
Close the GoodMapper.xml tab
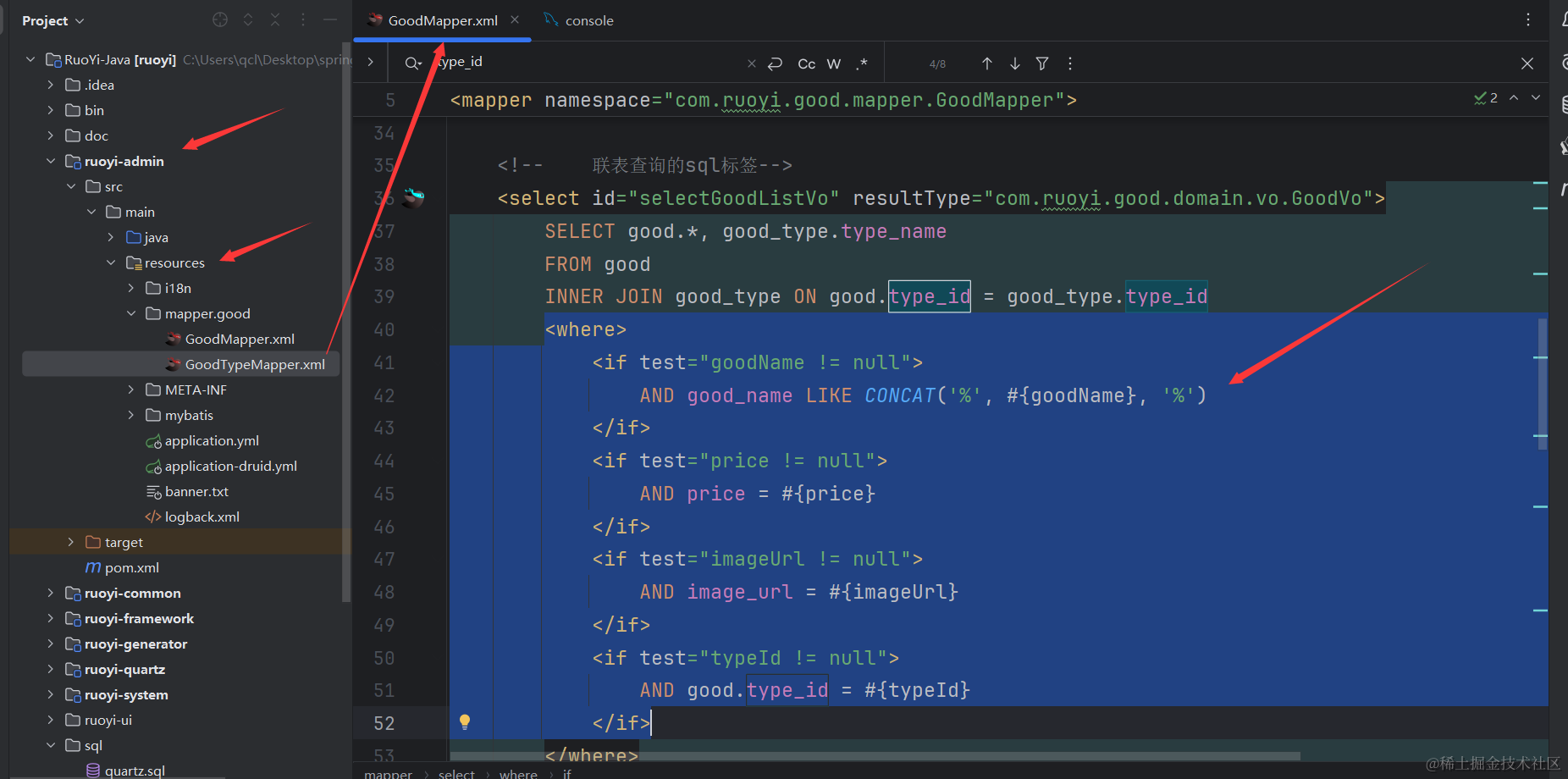click(515, 19)
